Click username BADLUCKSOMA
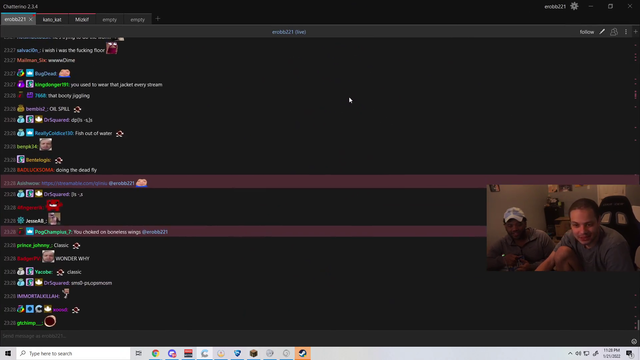 36,170
